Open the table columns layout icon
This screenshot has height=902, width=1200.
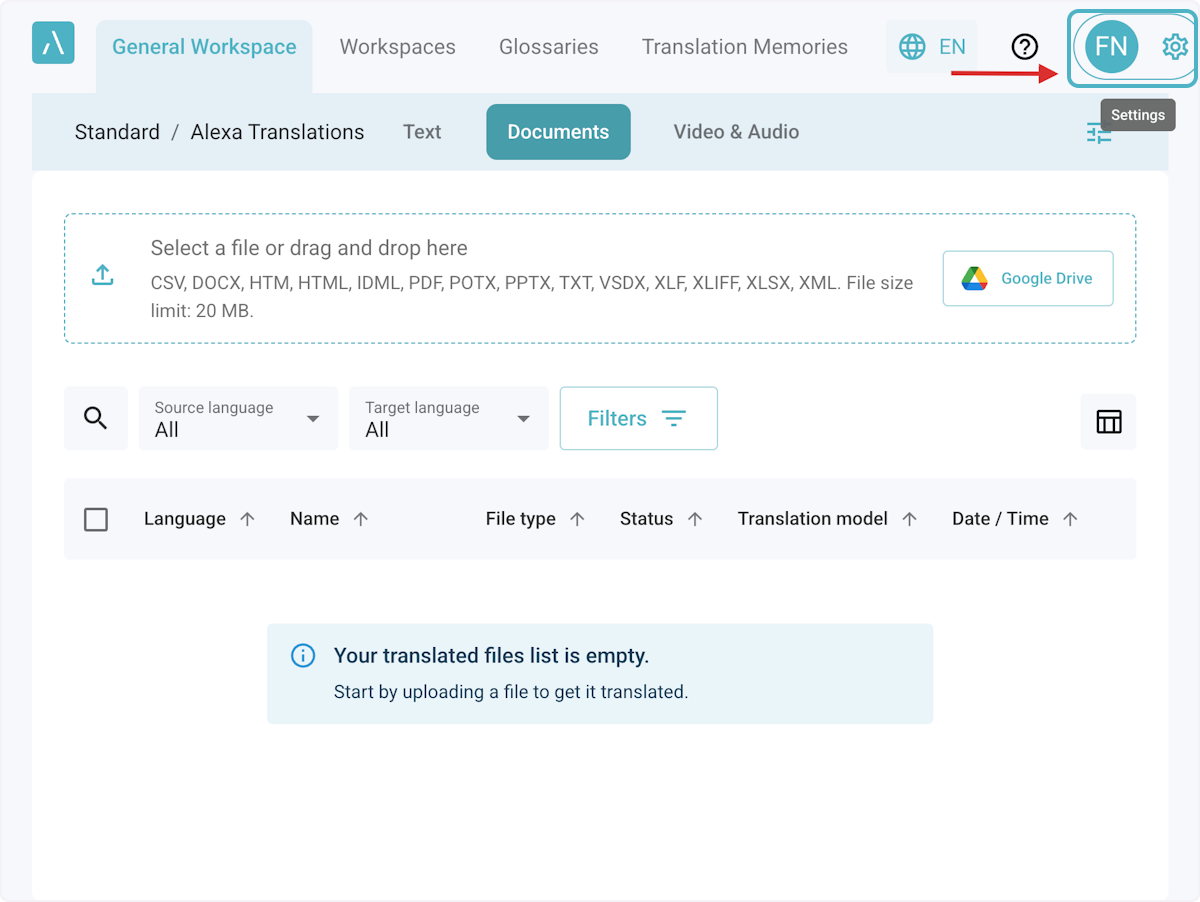click(1108, 422)
